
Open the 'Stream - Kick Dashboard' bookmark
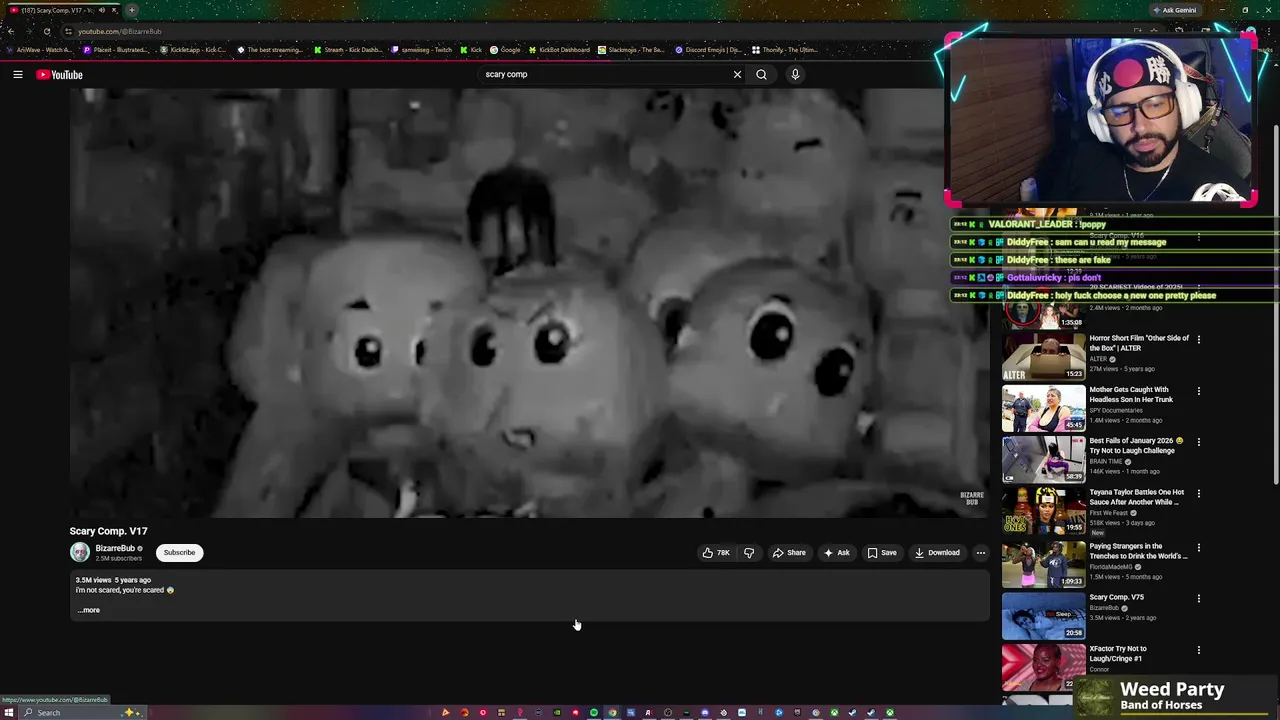[348, 50]
